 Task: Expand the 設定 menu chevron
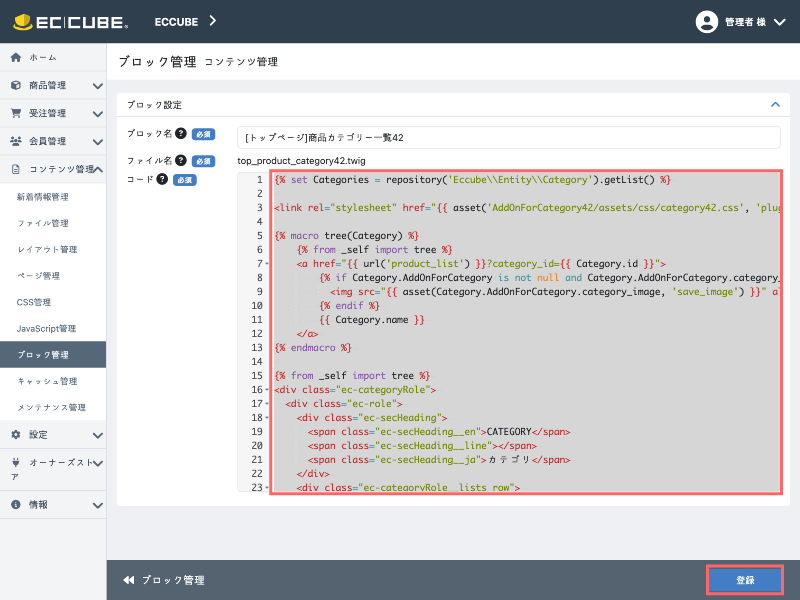tap(97, 435)
